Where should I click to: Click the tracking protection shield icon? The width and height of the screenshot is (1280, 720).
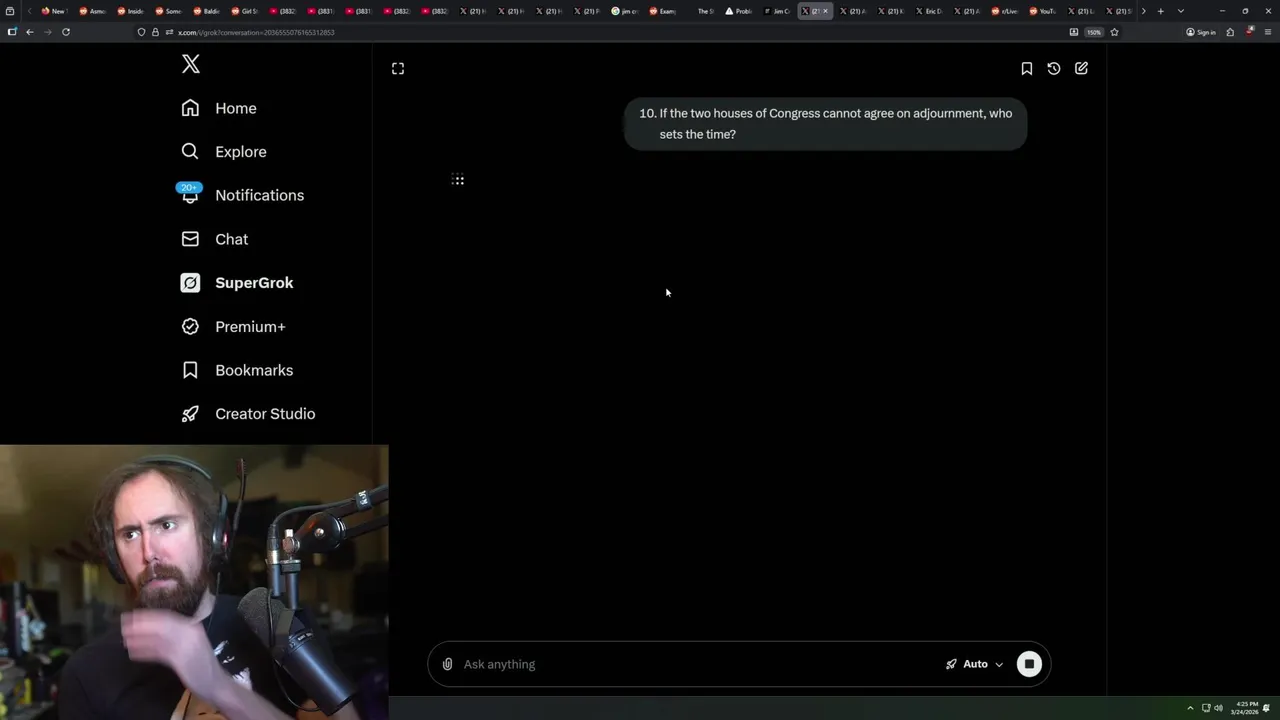142,32
